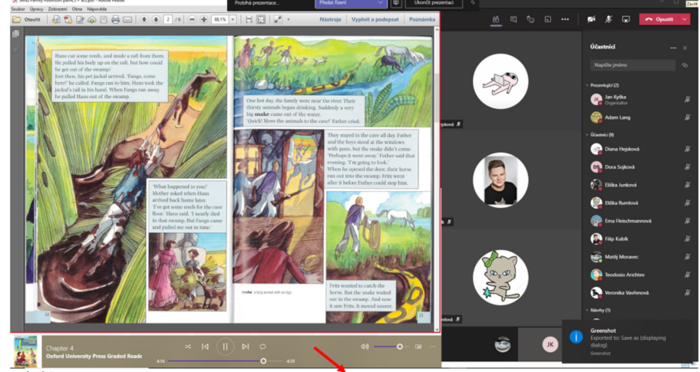Open a file with the Otevřít folder button
700x372 pixels.
click(x=26, y=20)
